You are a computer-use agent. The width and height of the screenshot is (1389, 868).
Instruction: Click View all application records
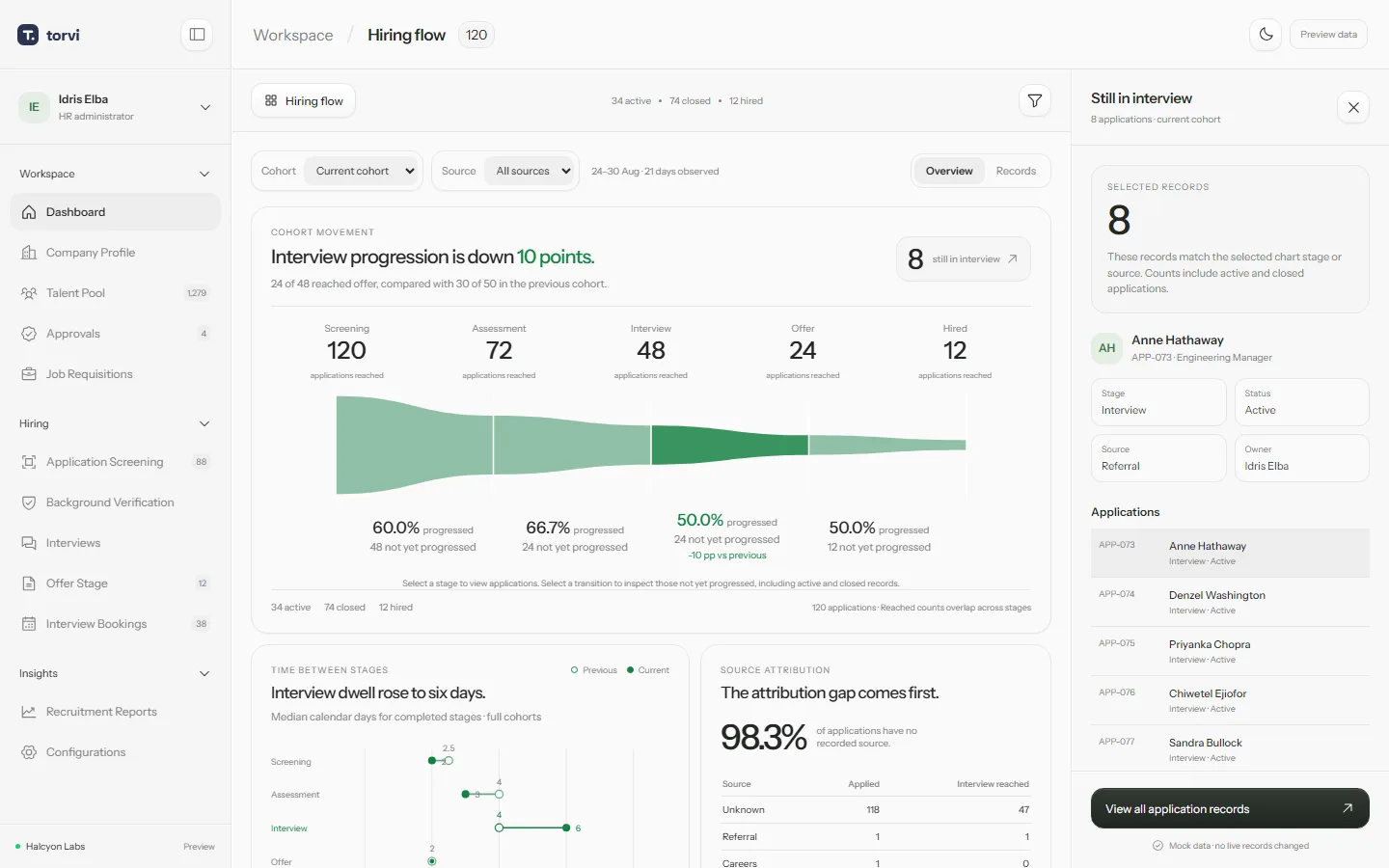(x=1230, y=808)
